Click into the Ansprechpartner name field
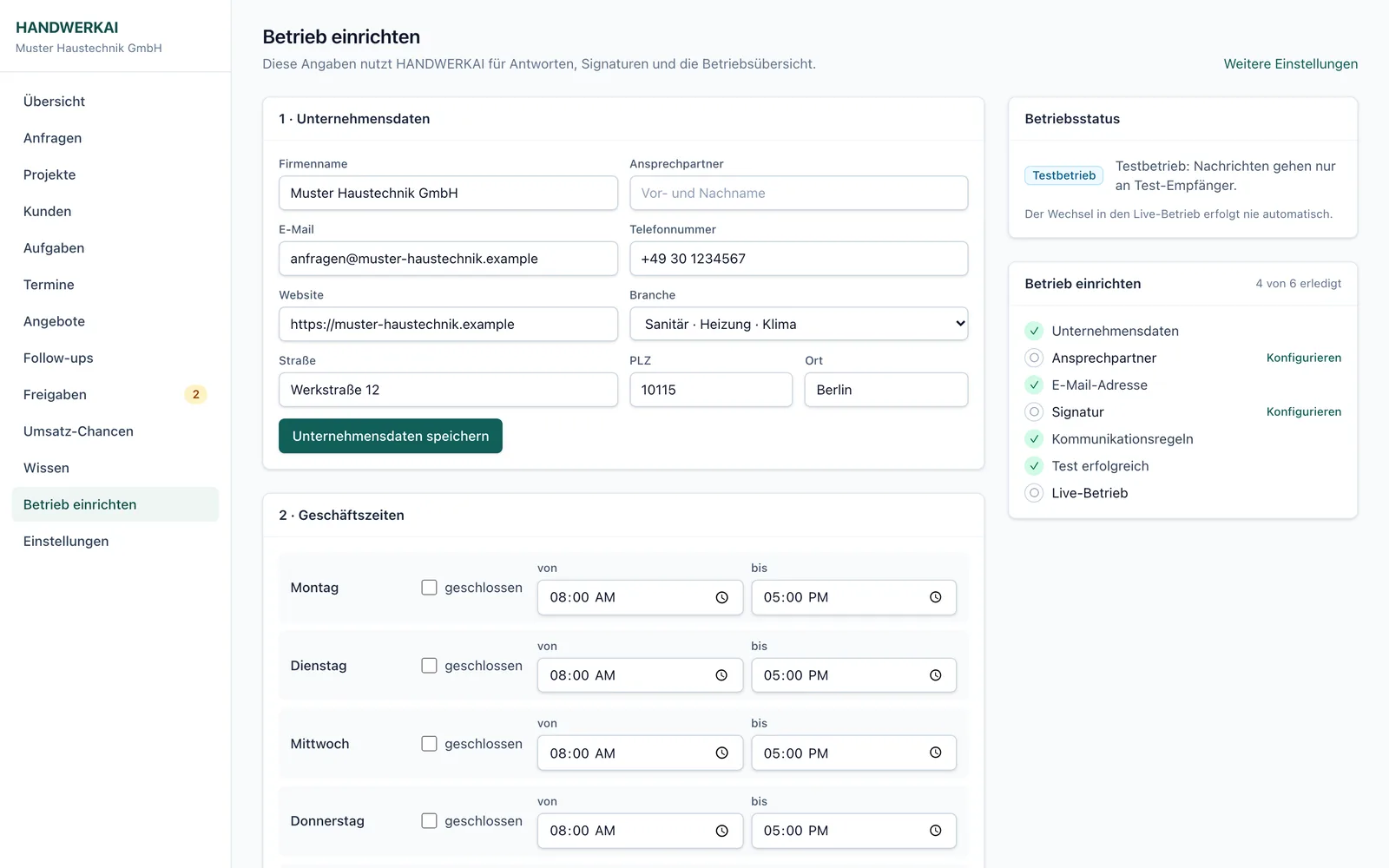 pyautogui.click(x=799, y=193)
